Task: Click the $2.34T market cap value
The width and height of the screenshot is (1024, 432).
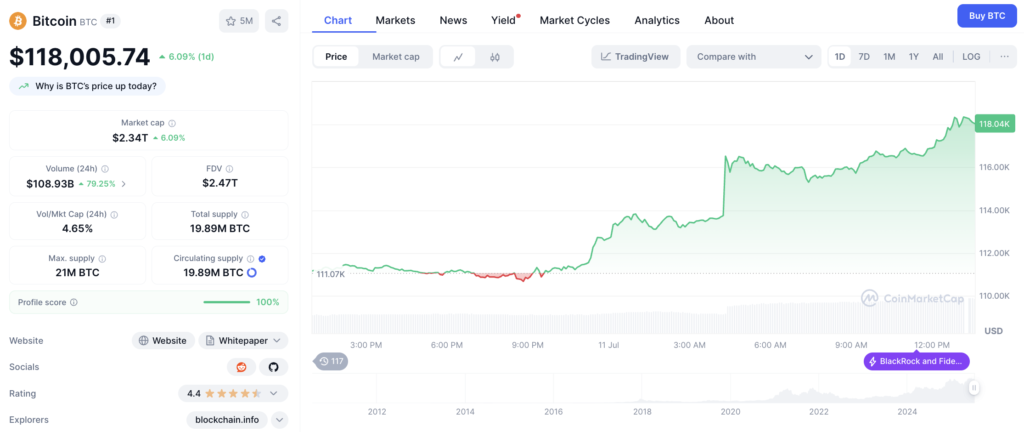Action: (130, 138)
